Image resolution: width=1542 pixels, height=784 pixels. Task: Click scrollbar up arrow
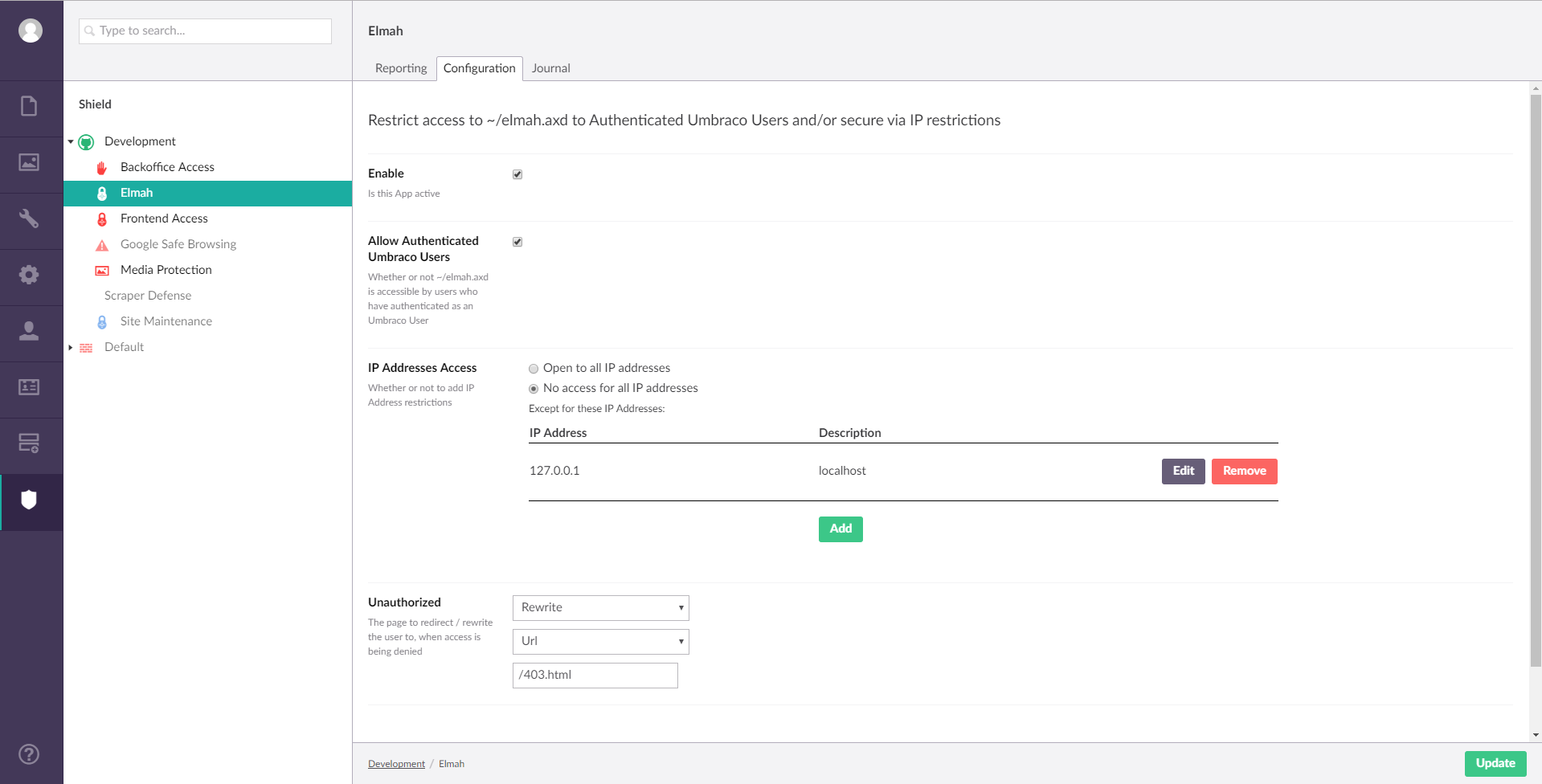click(1536, 88)
